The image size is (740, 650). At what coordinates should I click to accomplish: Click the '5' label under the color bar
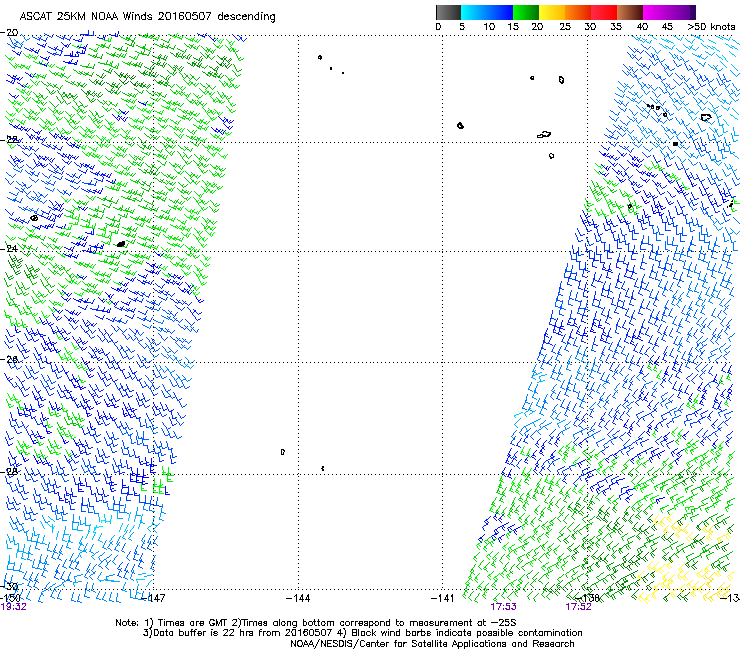462,27
